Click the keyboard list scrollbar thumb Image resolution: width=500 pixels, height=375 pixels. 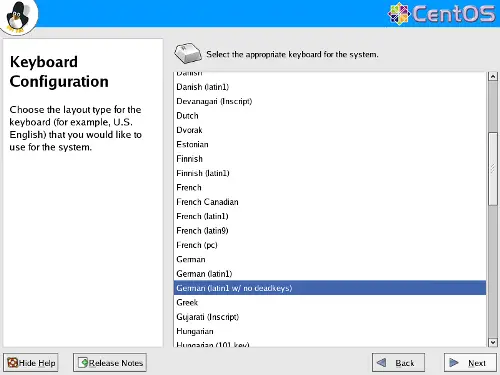tap(493, 169)
